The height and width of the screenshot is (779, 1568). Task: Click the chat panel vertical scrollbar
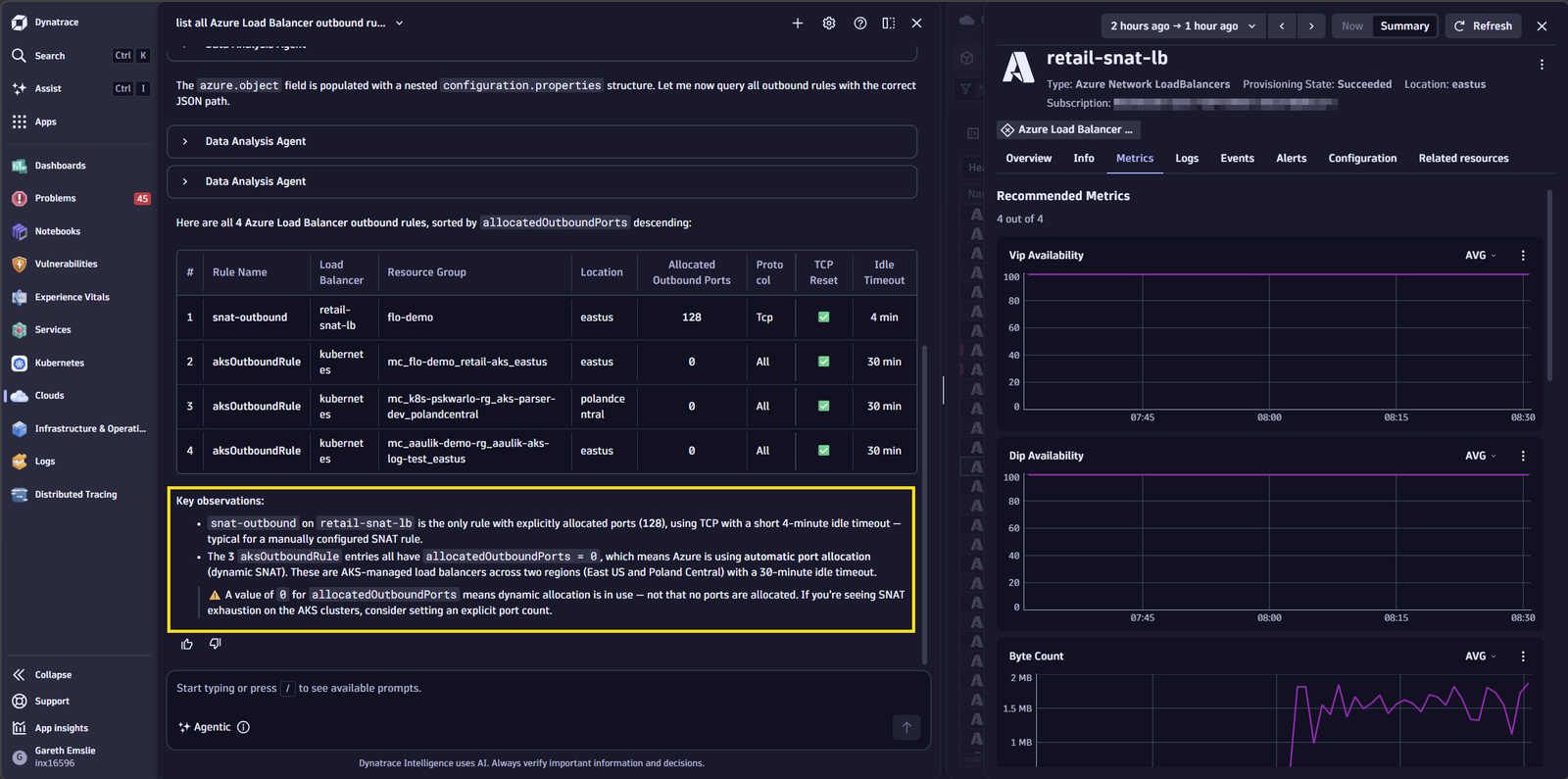pyautogui.click(x=924, y=504)
